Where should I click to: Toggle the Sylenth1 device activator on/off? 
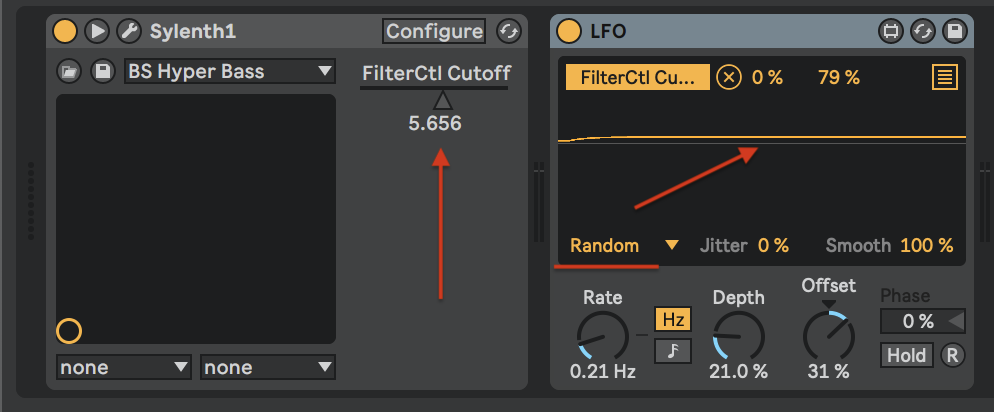[65, 31]
